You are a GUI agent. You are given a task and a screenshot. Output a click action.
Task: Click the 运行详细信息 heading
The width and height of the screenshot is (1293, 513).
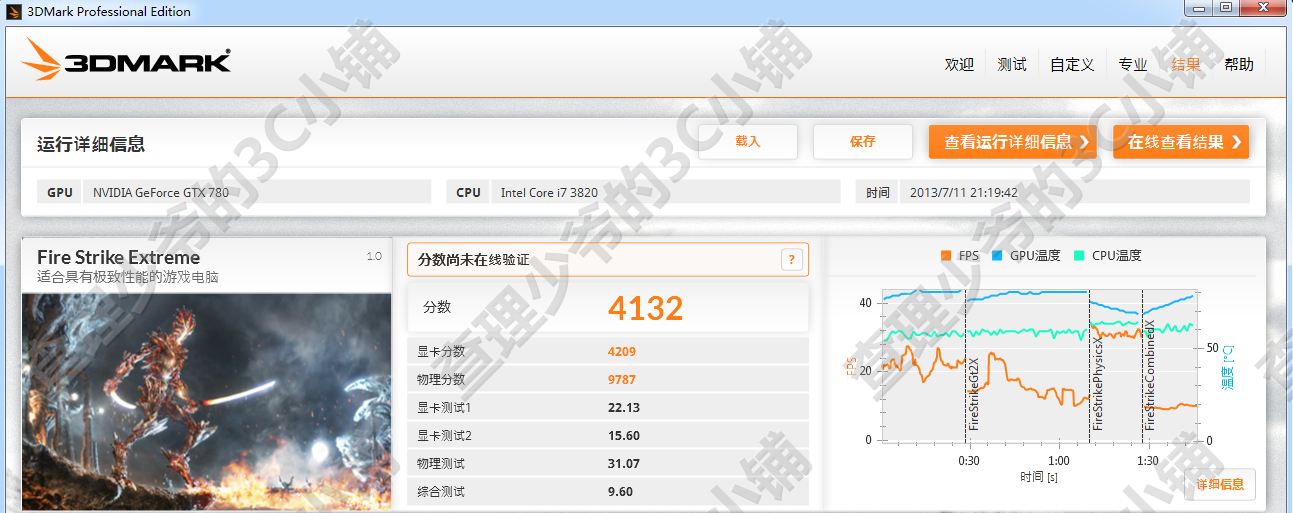(x=91, y=144)
